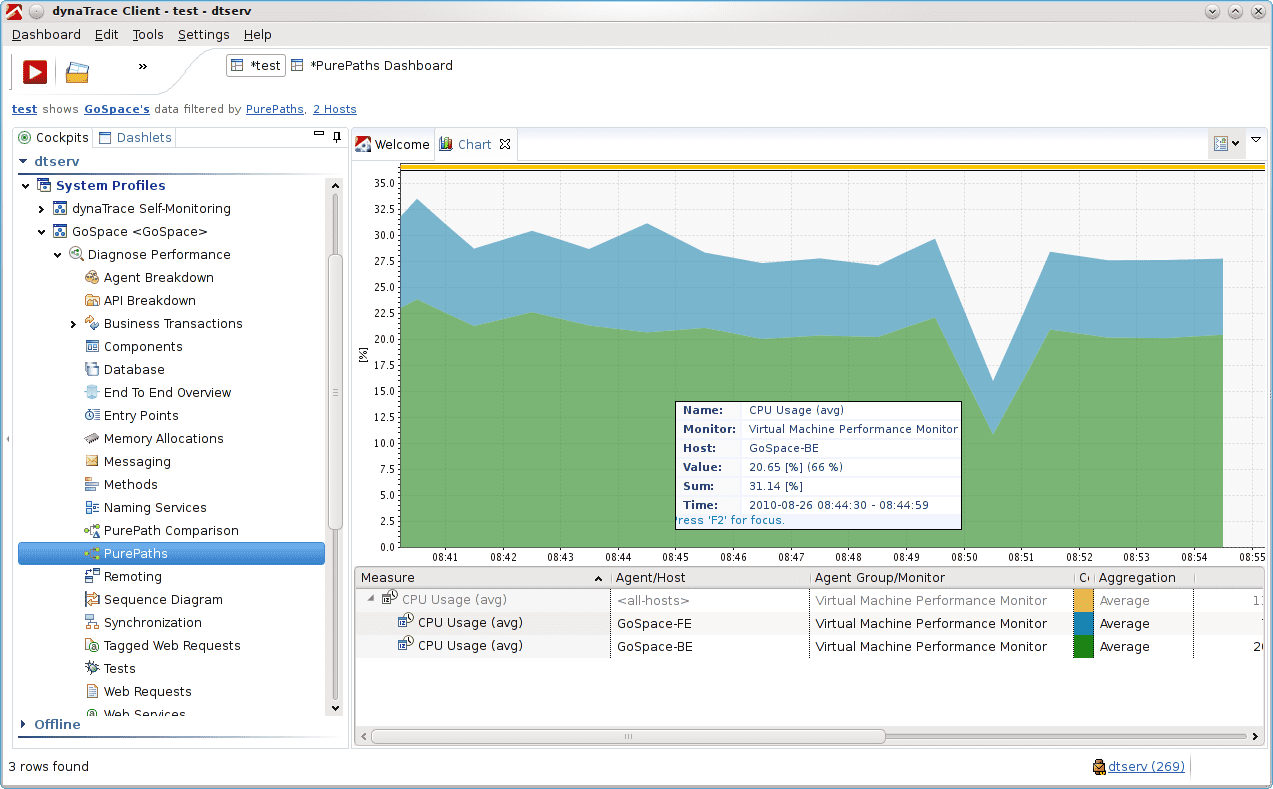Close the Chart tab
The image size is (1273, 789).
505,144
